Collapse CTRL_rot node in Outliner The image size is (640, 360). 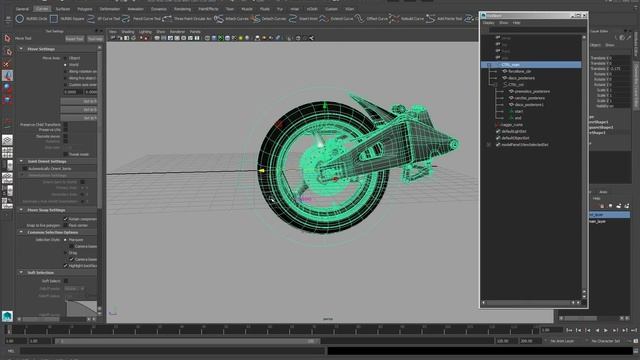pos(496,84)
